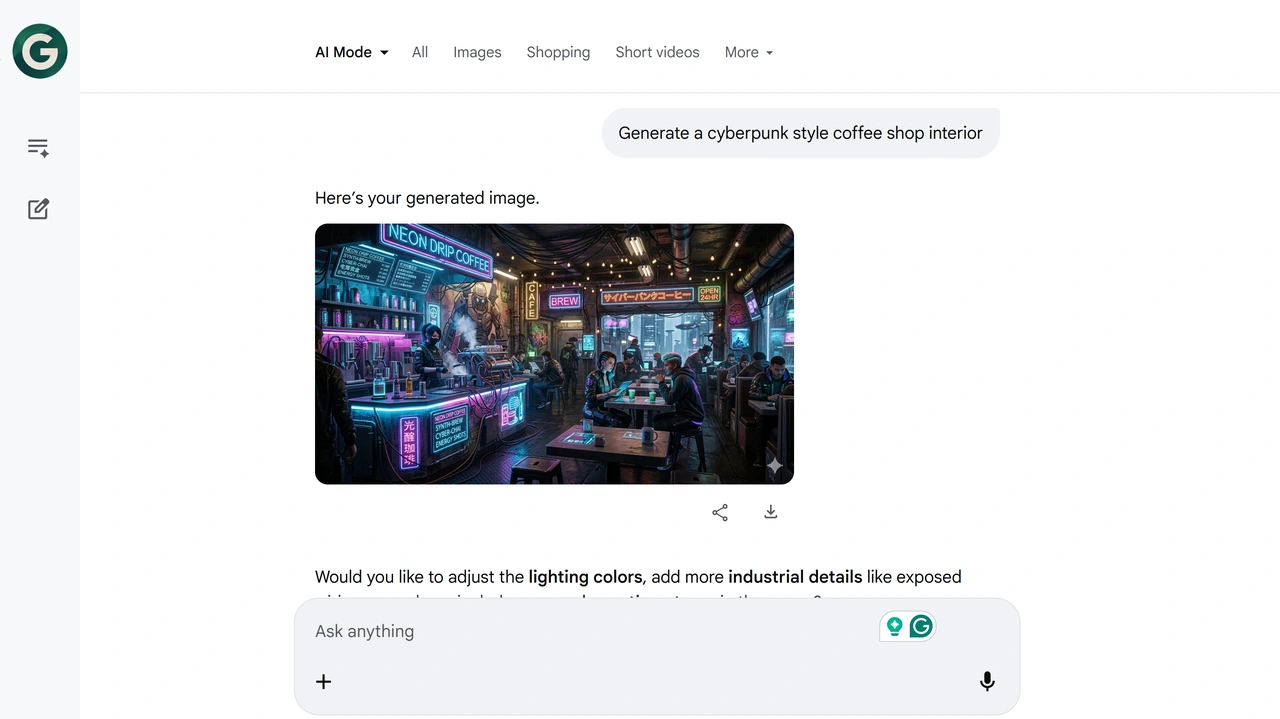Open the cyberpunk coffee shop image
This screenshot has width=1280, height=719.
pos(554,354)
